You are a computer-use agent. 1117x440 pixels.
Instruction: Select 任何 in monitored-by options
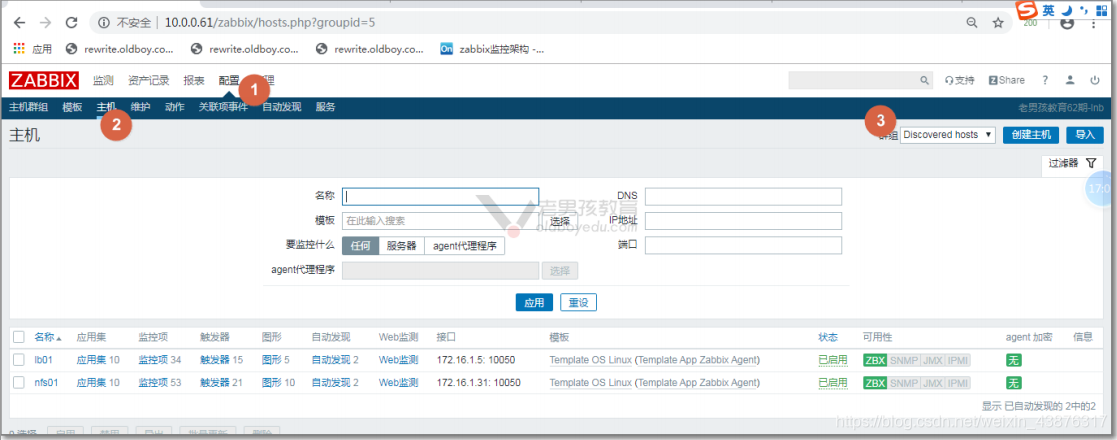[360, 246]
